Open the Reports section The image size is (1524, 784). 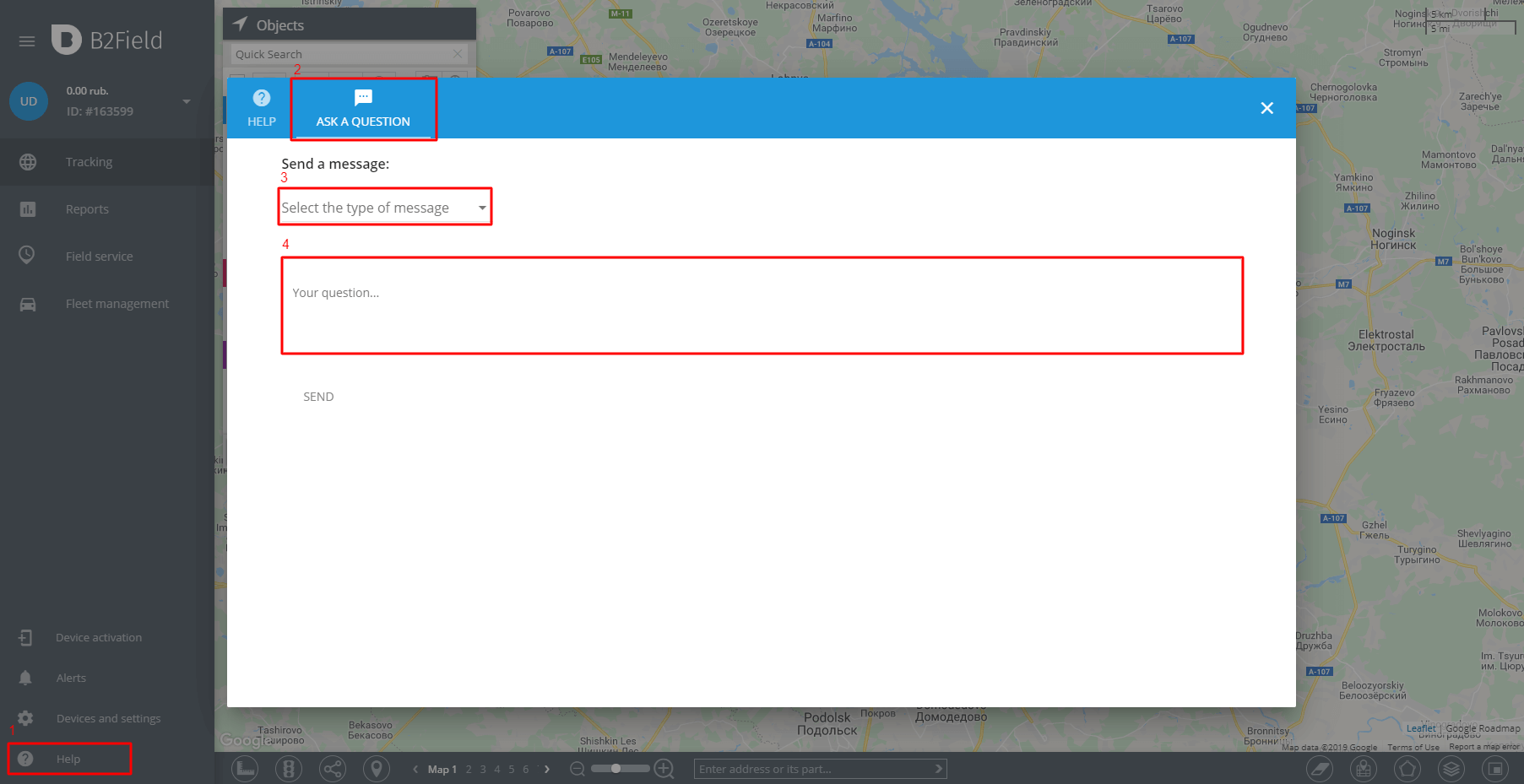(106, 209)
